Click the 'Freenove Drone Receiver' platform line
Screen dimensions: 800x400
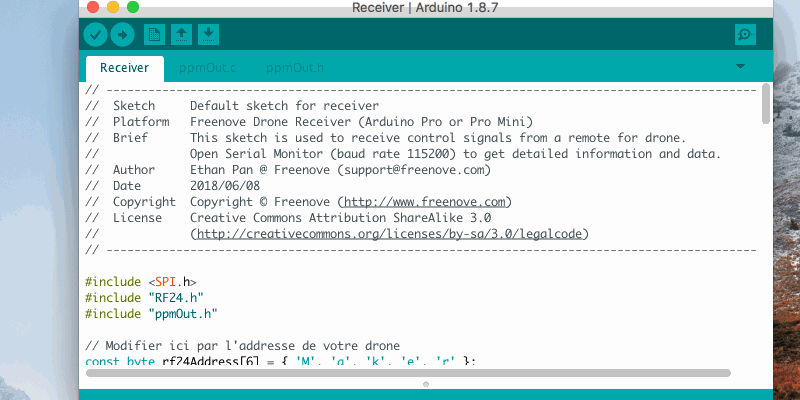(x=362, y=122)
